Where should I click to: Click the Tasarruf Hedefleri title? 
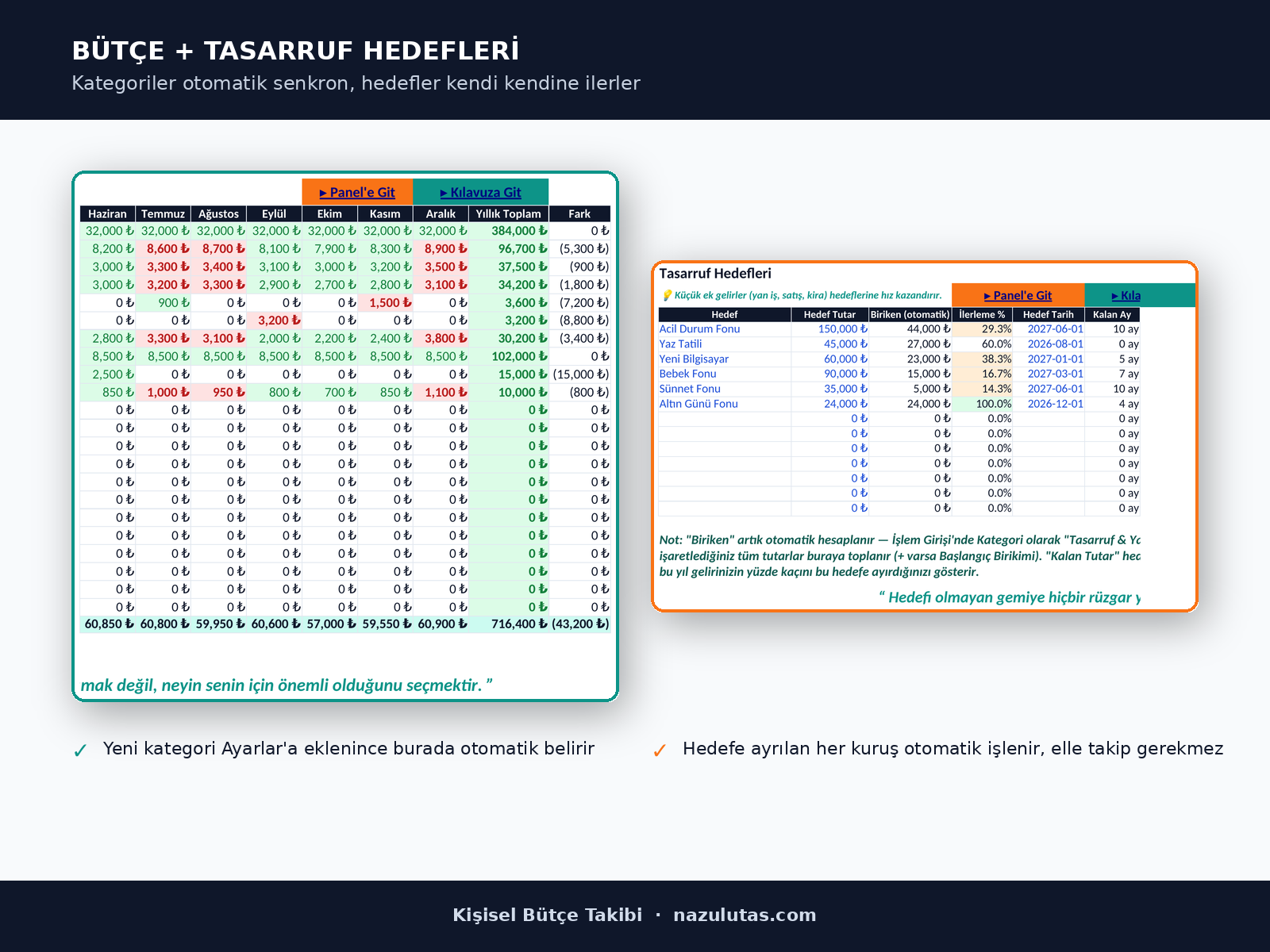point(715,274)
